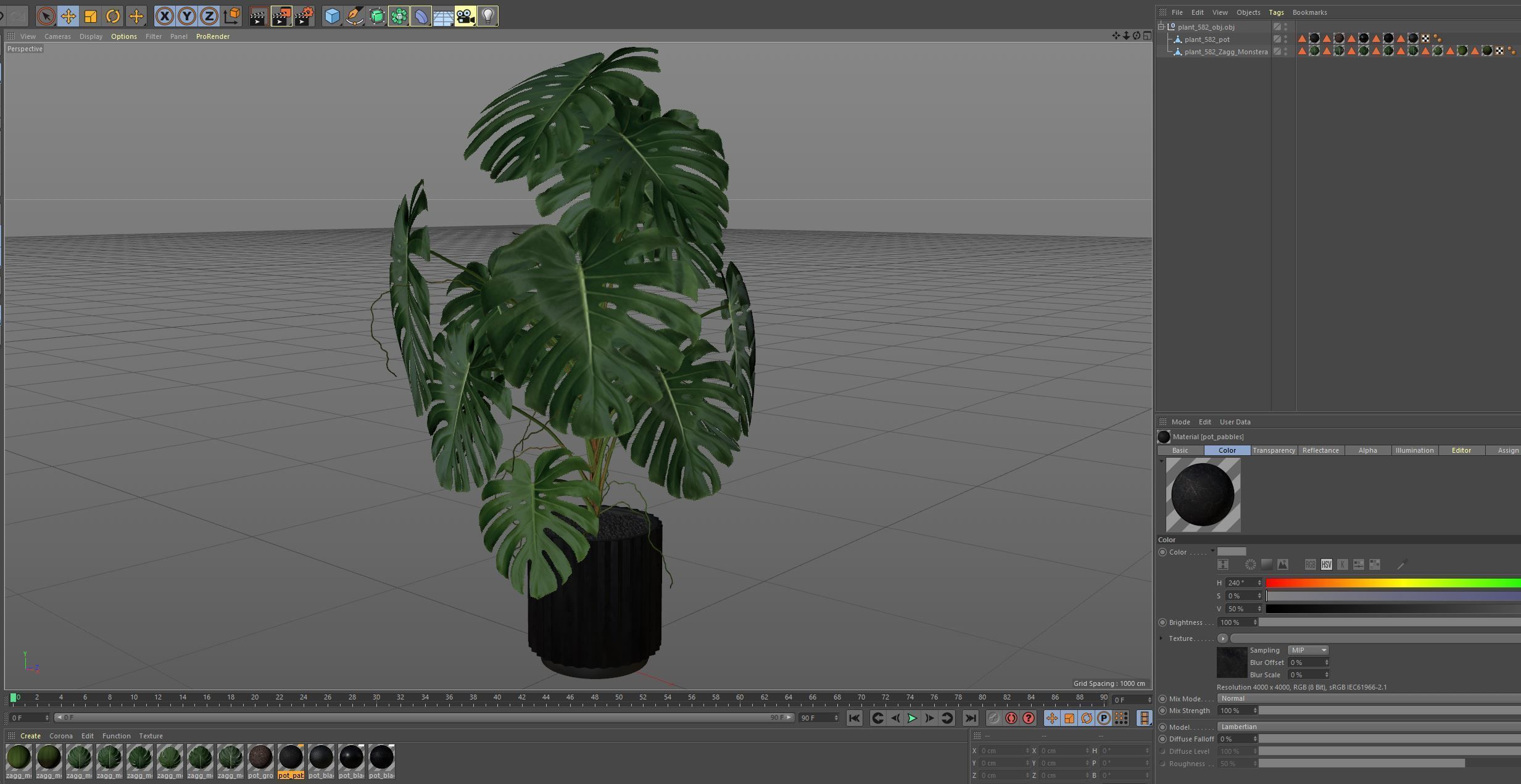The height and width of the screenshot is (784, 1521).
Task: Open the Model Lambertian dropdown
Action: [x=1367, y=727]
